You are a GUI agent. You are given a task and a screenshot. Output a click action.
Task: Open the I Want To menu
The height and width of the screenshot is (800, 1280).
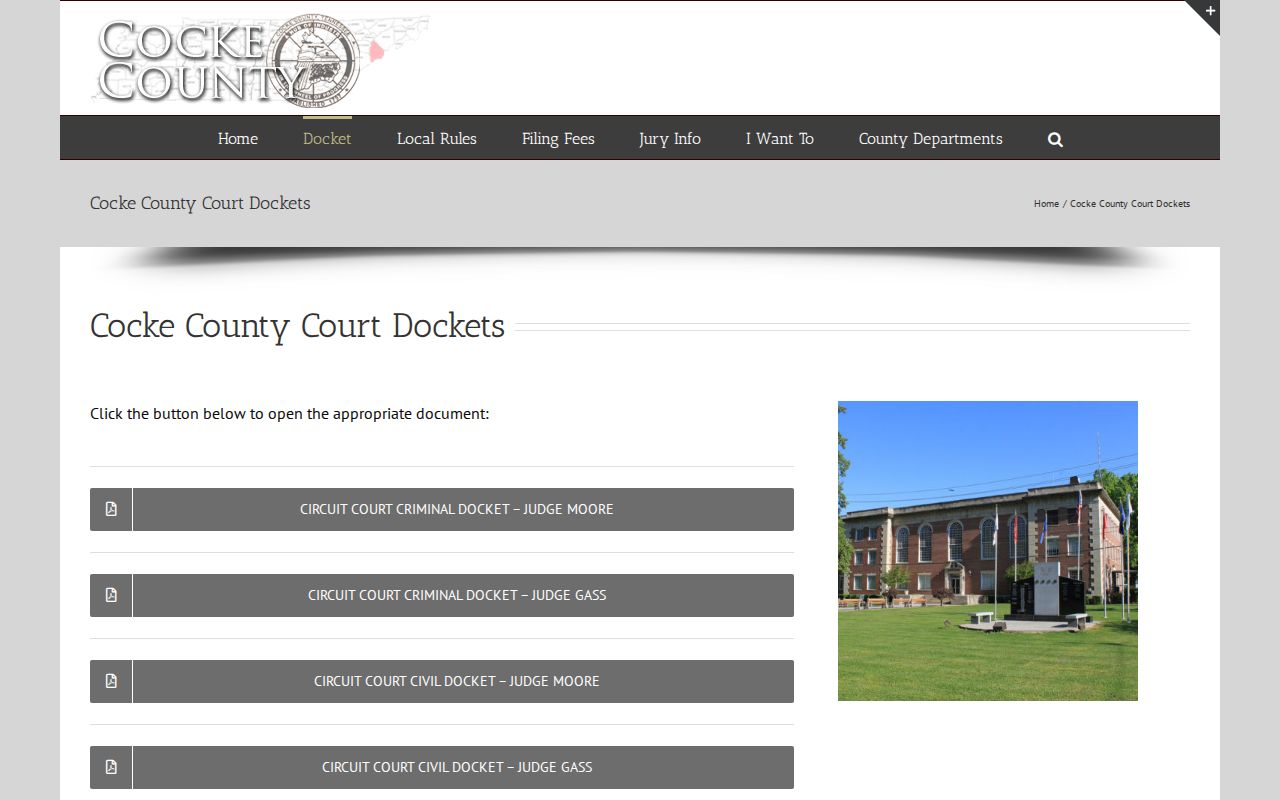[780, 139]
